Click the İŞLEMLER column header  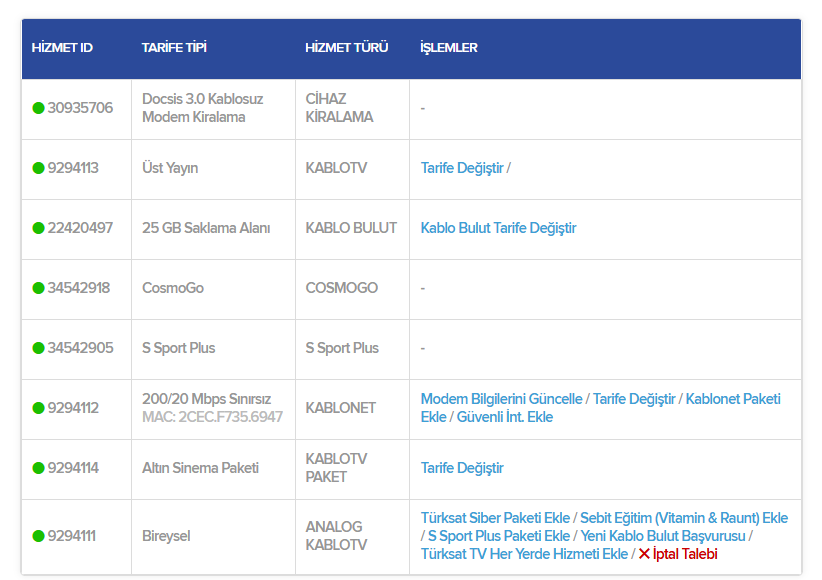pos(449,48)
